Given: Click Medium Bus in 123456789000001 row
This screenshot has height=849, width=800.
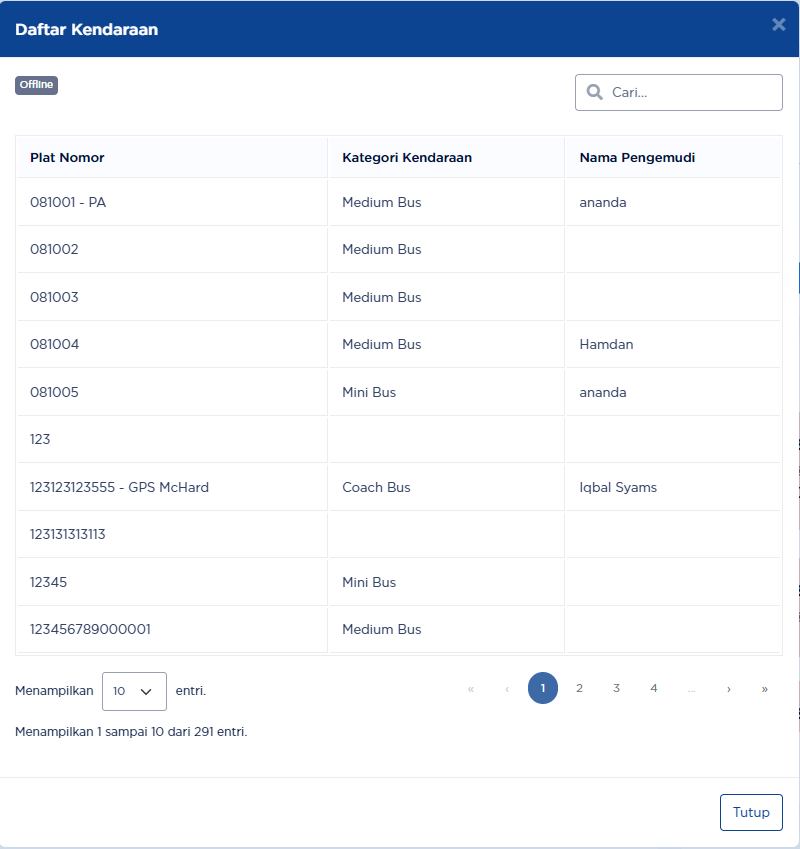Looking at the screenshot, I should pyautogui.click(x=382, y=630).
